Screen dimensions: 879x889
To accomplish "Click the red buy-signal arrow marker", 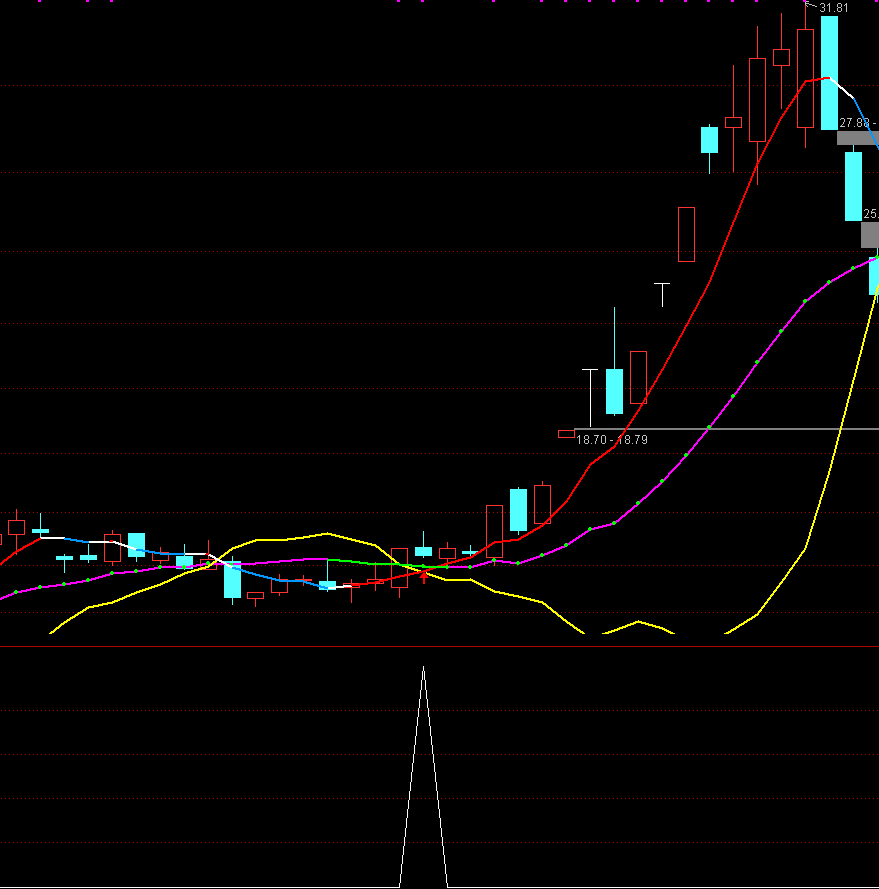I will point(424,577).
